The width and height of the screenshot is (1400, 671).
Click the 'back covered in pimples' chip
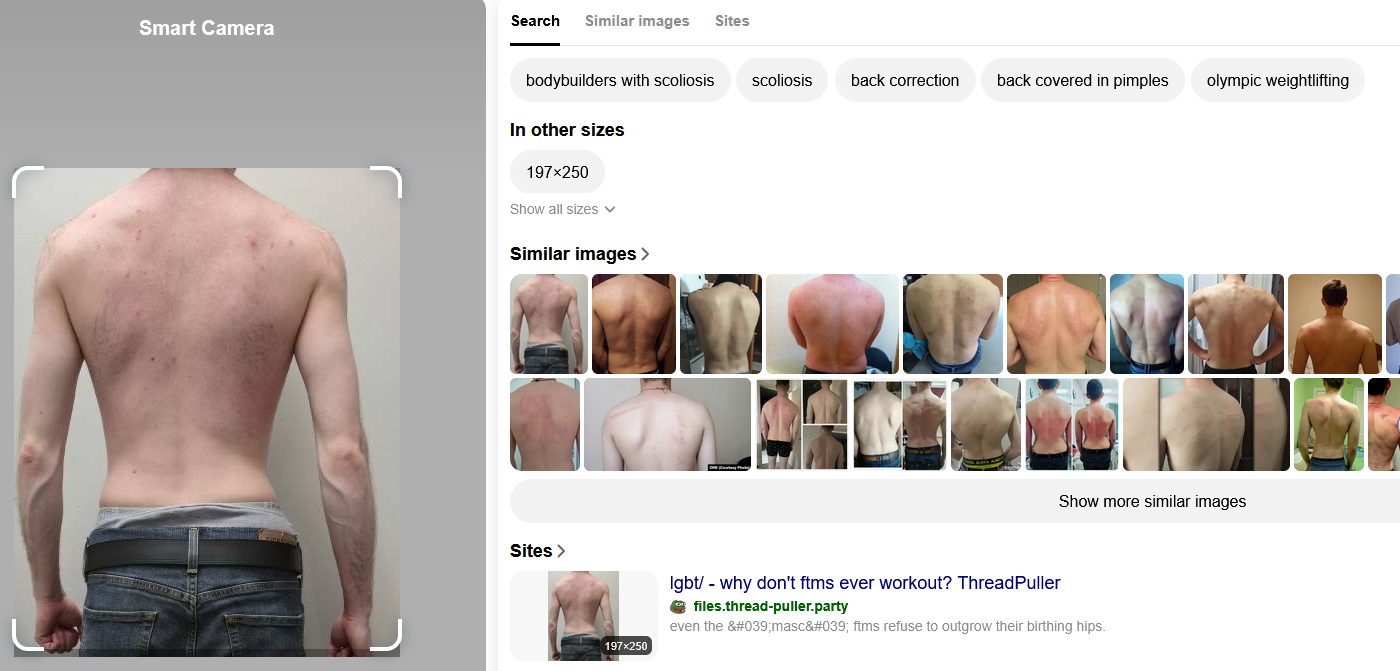(x=1082, y=80)
